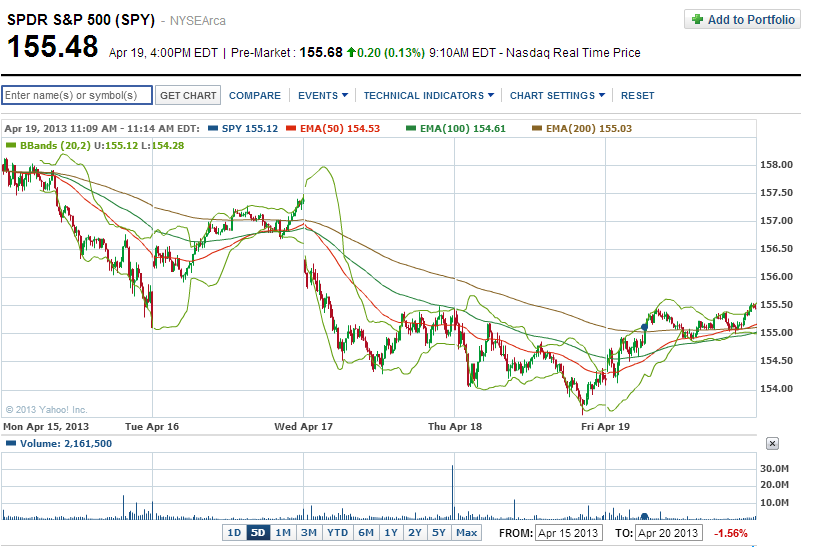Click the BBands legend green swatch
The height and width of the screenshot is (547, 814).
11,145
